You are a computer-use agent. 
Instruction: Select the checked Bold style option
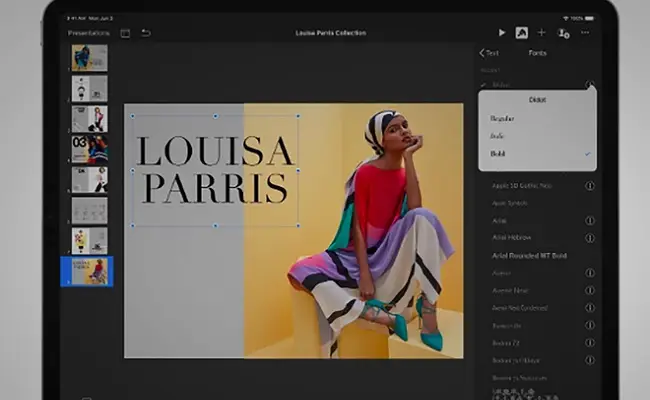click(537, 154)
